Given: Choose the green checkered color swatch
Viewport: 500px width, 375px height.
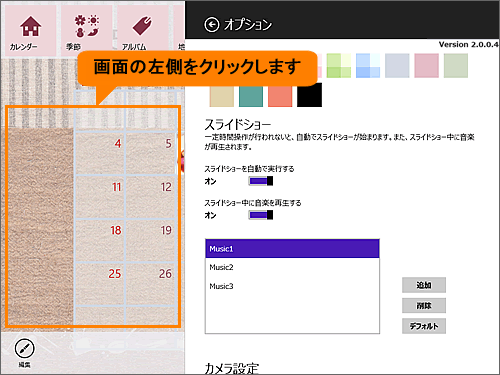Looking at the screenshot, I should point(339,66).
